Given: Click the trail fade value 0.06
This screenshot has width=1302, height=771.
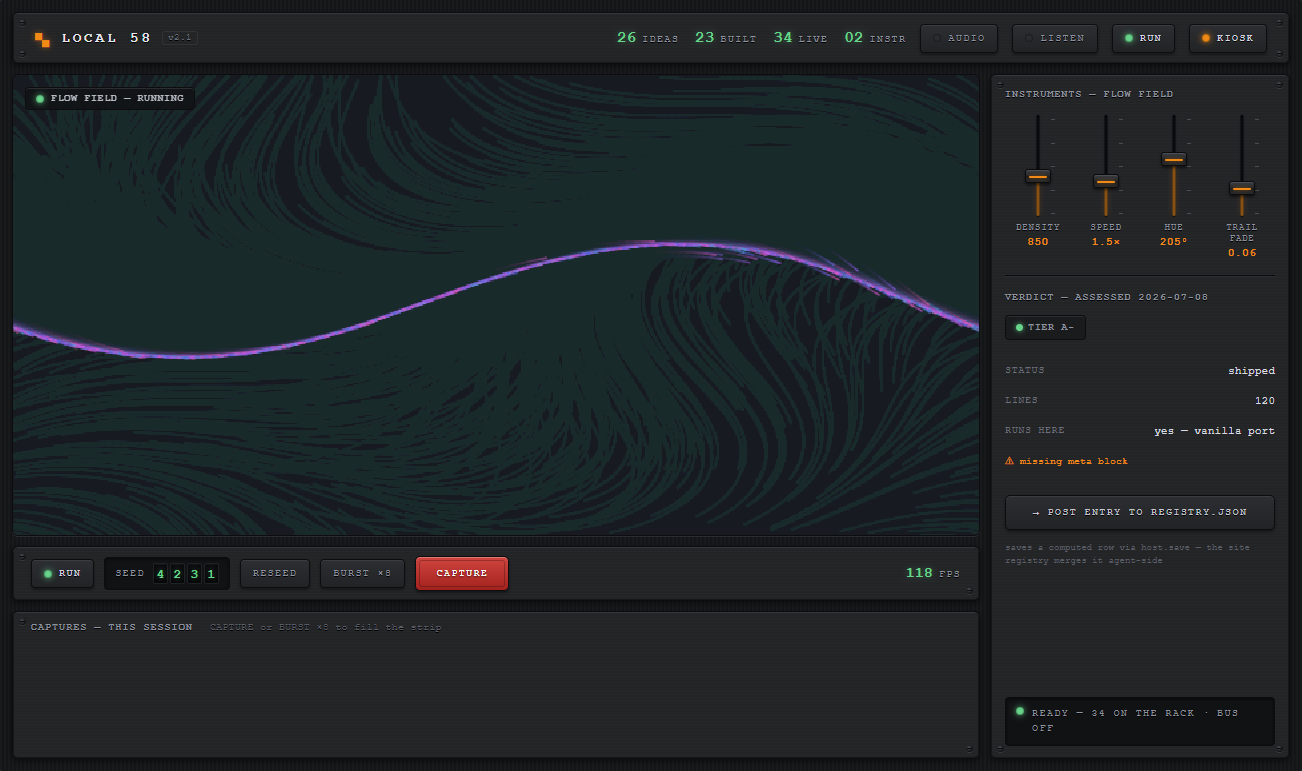Looking at the screenshot, I should [x=1242, y=253].
